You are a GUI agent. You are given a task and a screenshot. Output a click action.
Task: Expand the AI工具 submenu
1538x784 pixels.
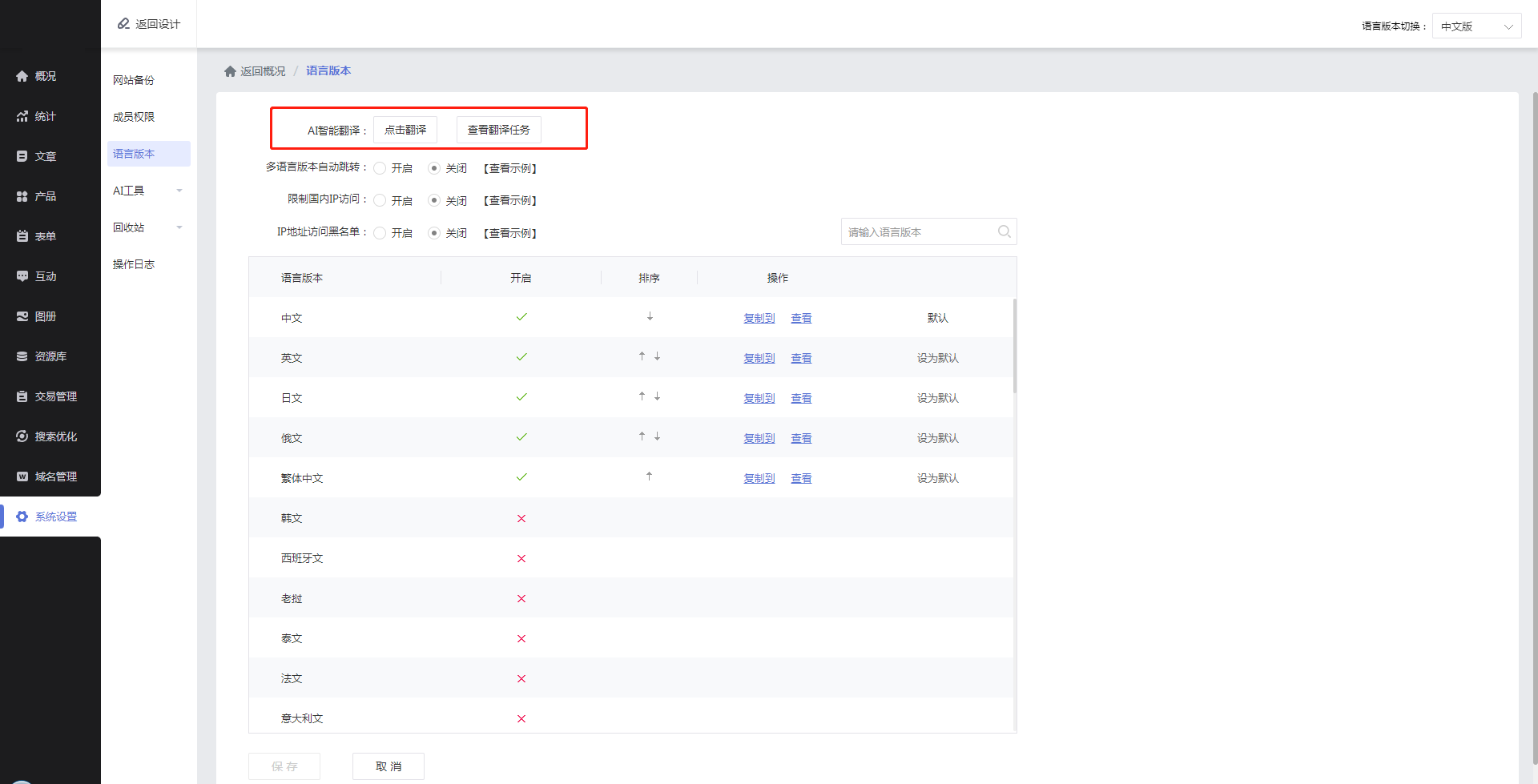[x=148, y=191]
